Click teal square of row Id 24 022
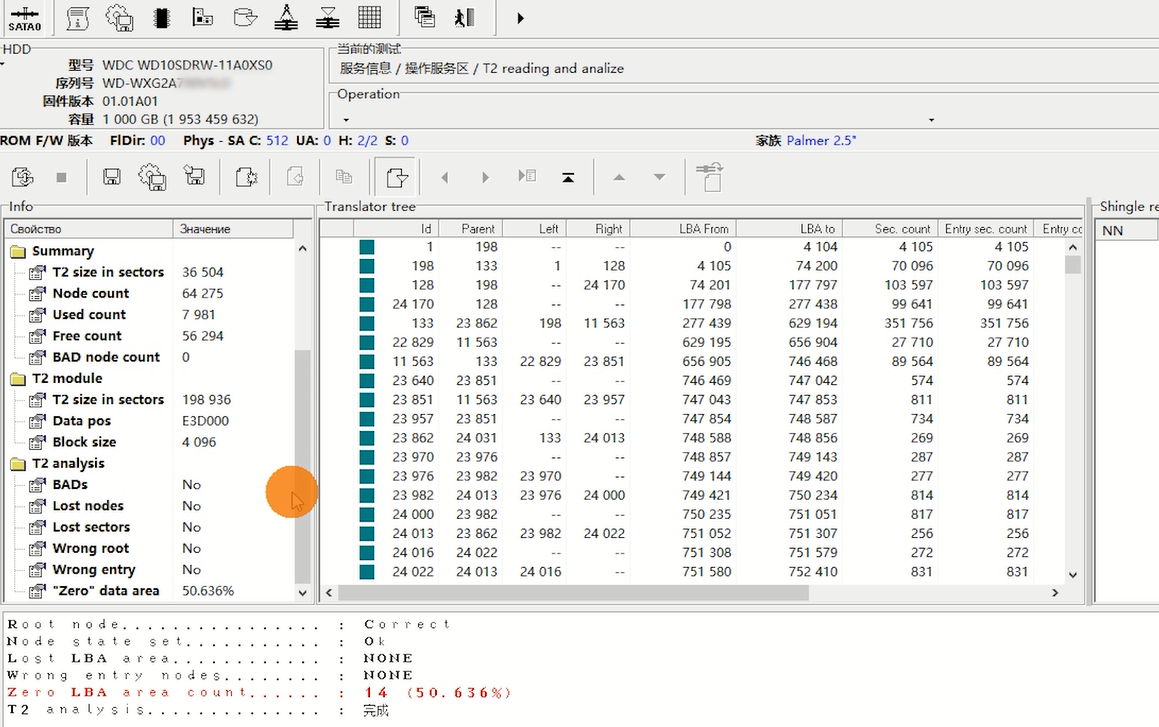The width and height of the screenshot is (1159, 727). click(367, 572)
